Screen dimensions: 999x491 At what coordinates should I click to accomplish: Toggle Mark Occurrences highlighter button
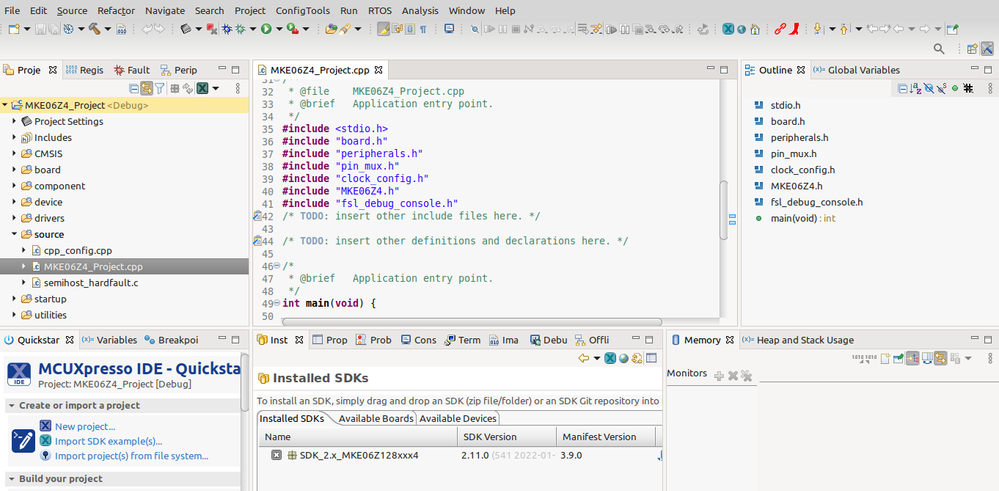pos(384,29)
